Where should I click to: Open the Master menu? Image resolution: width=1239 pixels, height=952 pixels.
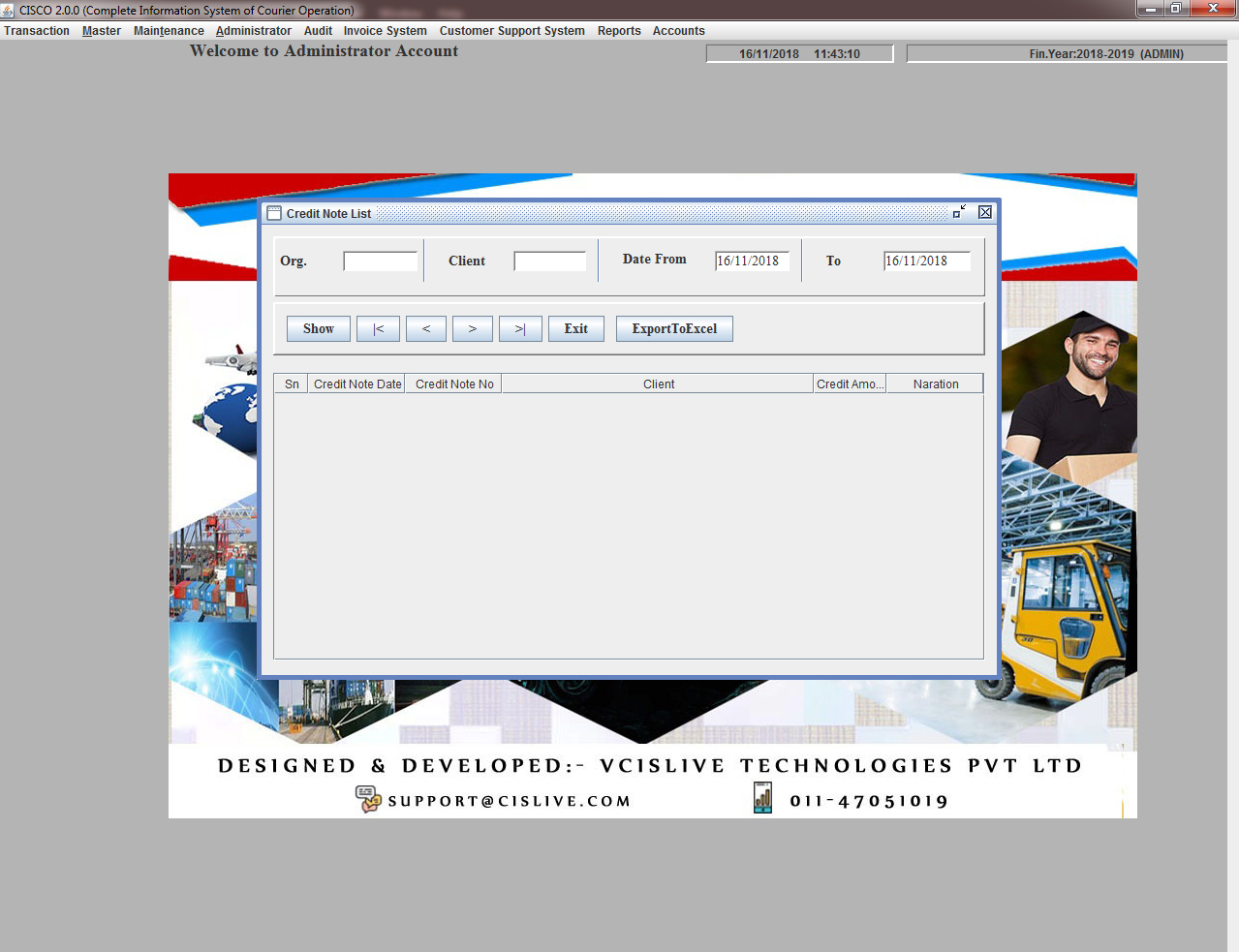102,31
